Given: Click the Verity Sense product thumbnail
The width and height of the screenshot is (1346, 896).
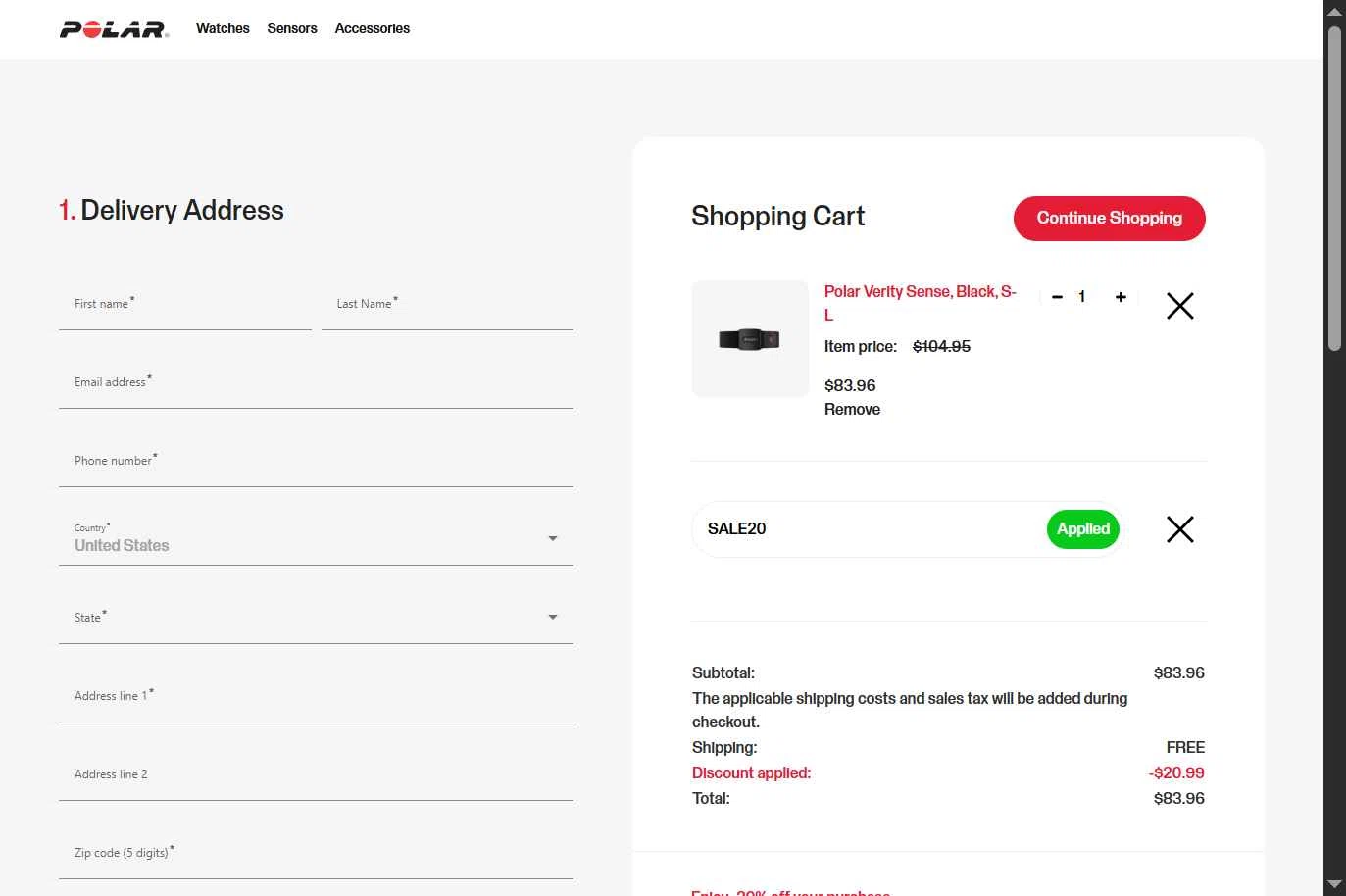Looking at the screenshot, I should (750, 339).
